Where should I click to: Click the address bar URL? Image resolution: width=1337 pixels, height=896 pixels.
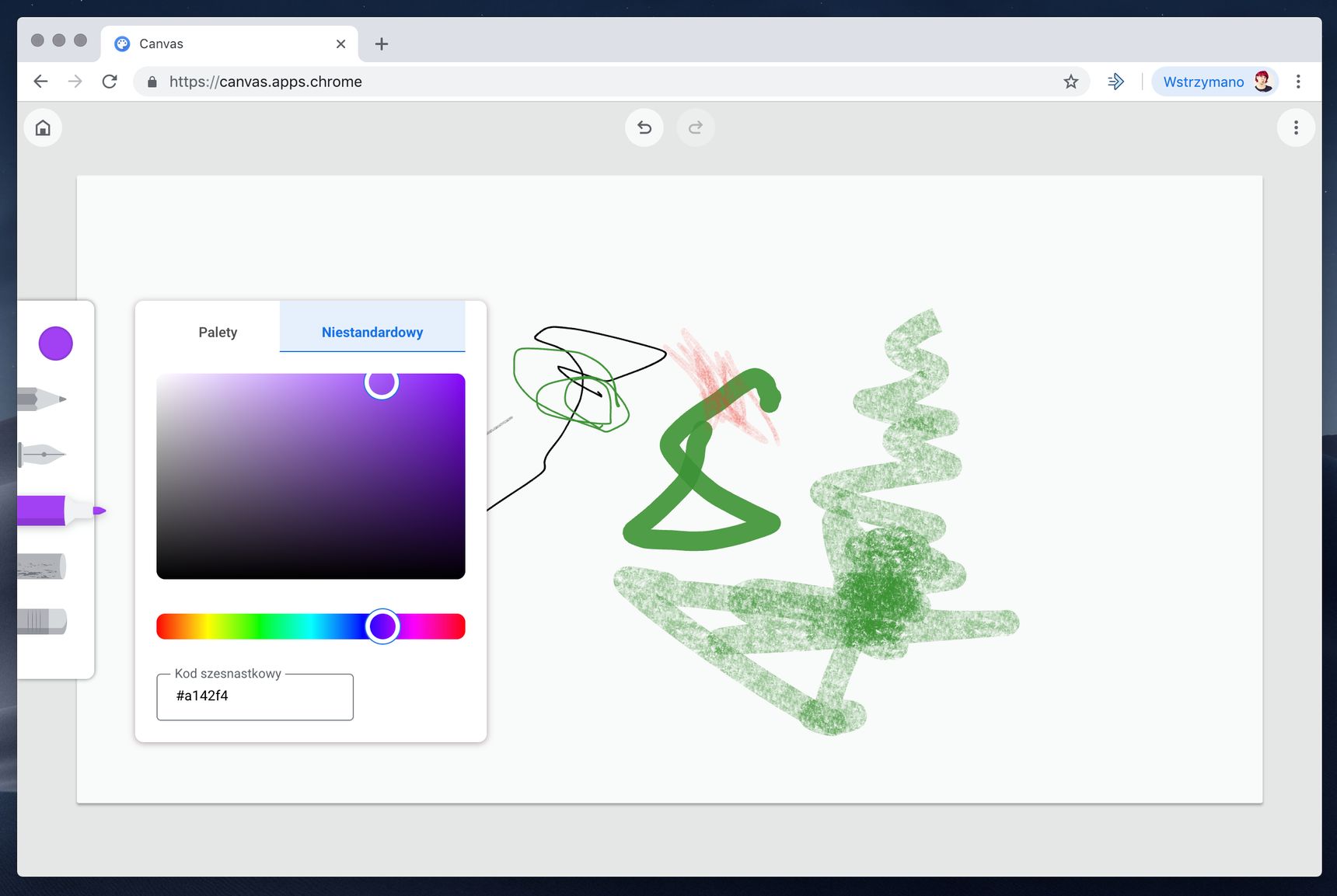coord(266,82)
